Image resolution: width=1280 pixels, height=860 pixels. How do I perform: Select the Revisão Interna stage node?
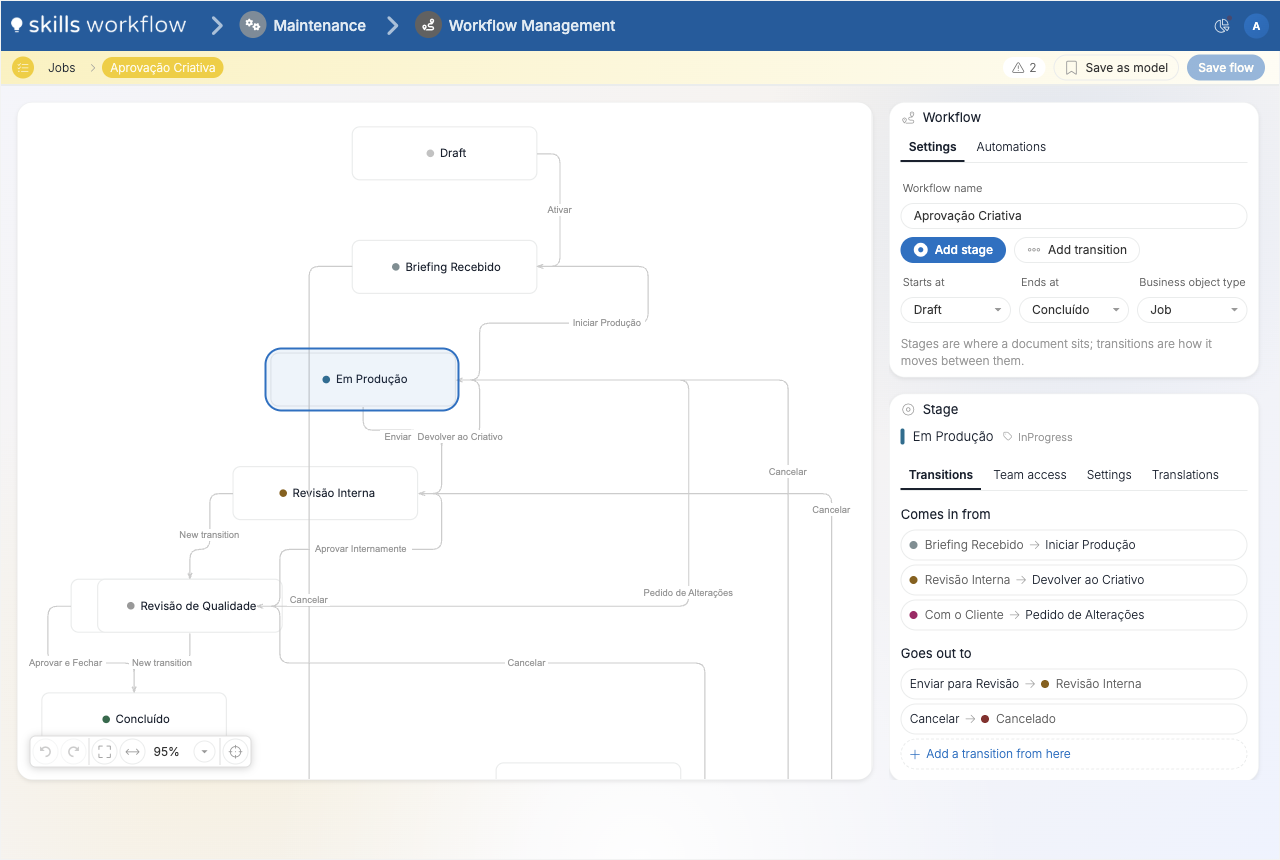coord(325,493)
